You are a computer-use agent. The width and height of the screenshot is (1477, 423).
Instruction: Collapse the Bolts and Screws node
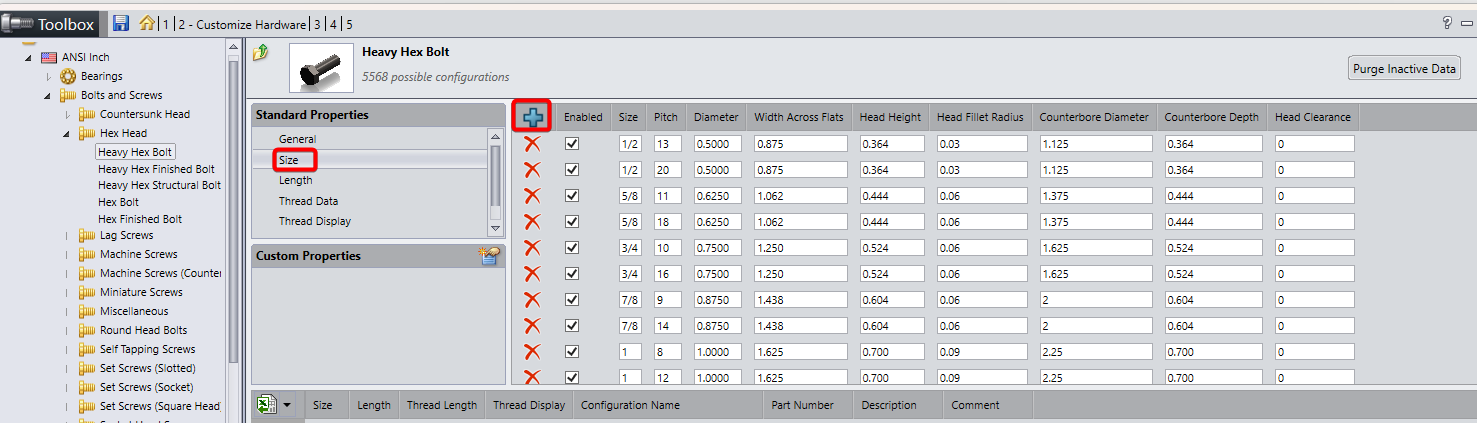tap(47, 96)
